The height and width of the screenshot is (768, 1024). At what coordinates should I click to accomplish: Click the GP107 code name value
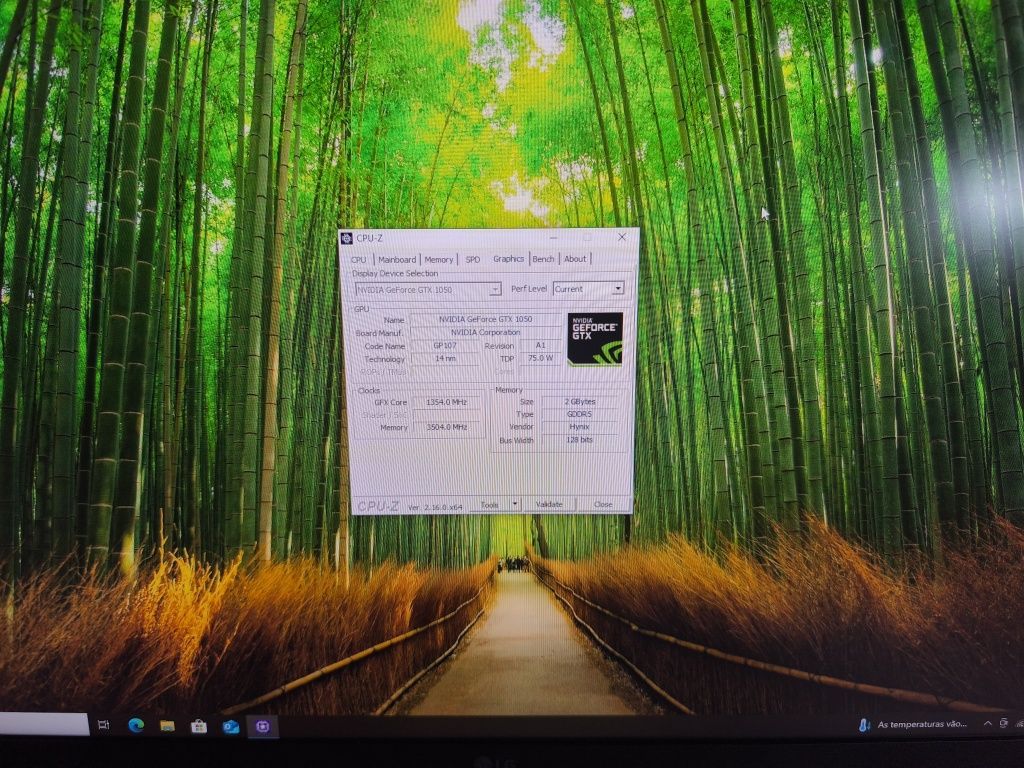tap(445, 345)
